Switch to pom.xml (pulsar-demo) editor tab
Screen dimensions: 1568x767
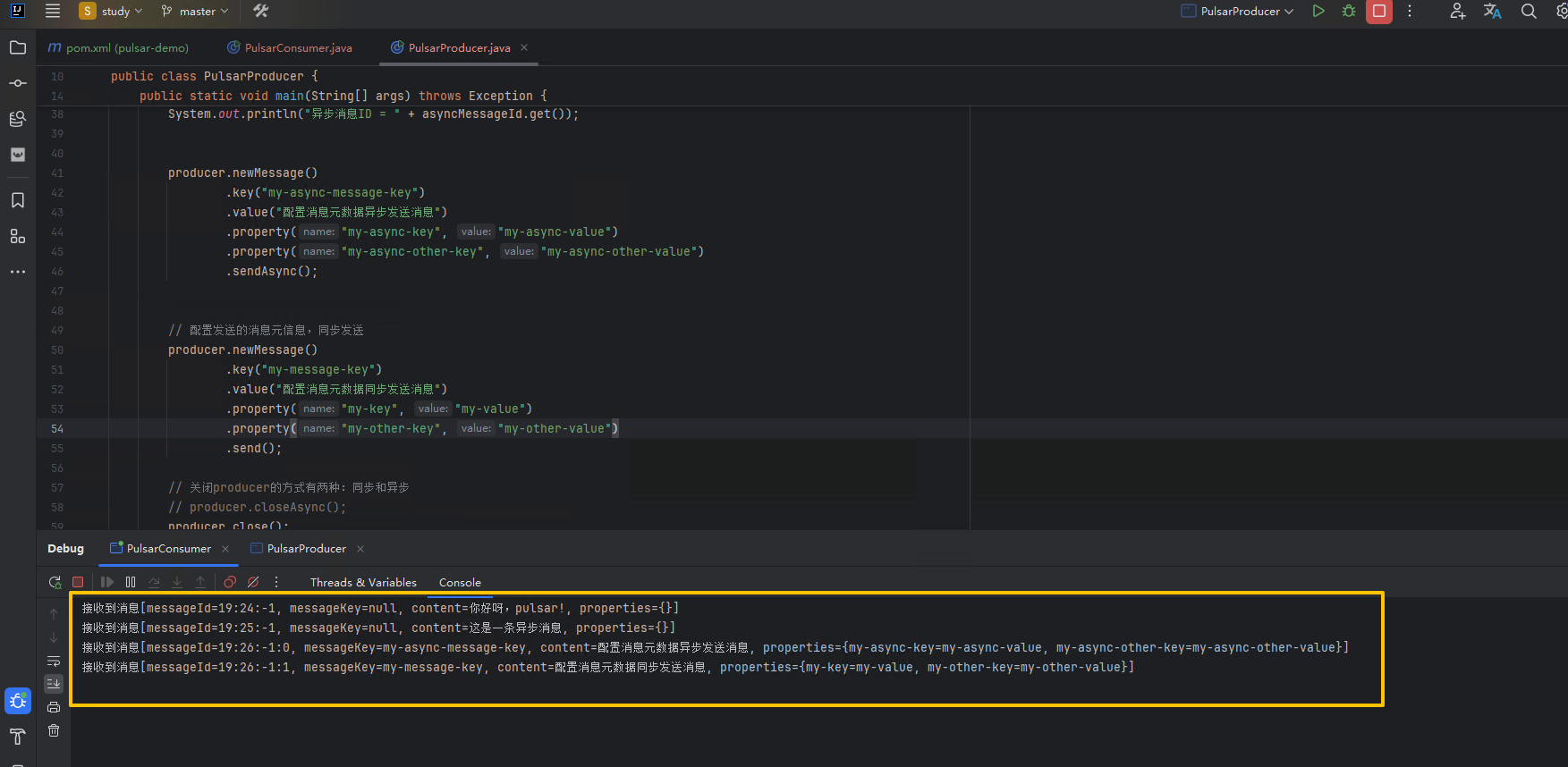coord(119,47)
